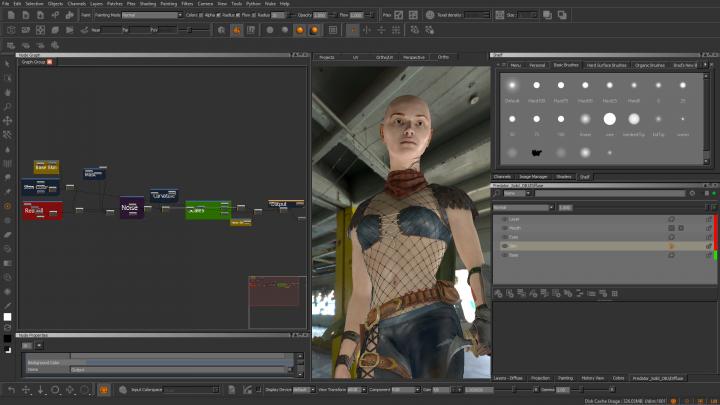Select the Default brush in the shelf
Screen dimensions: 720x405
[x=512, y=87]
